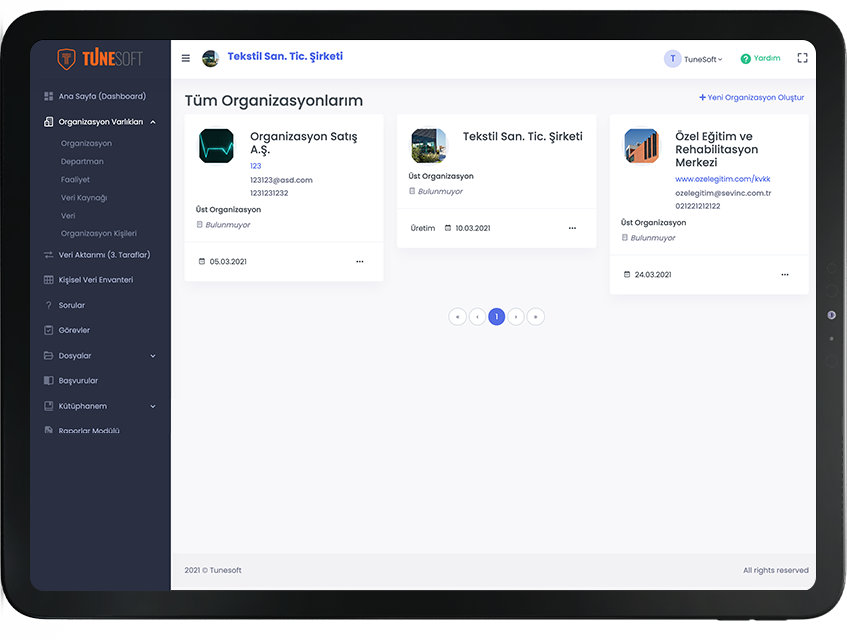The height and width of the screenshot is (640, 847).
Task: Open Organizasyon Satış A.Ş. logo thumbnail
Action: tap(216, 146)
